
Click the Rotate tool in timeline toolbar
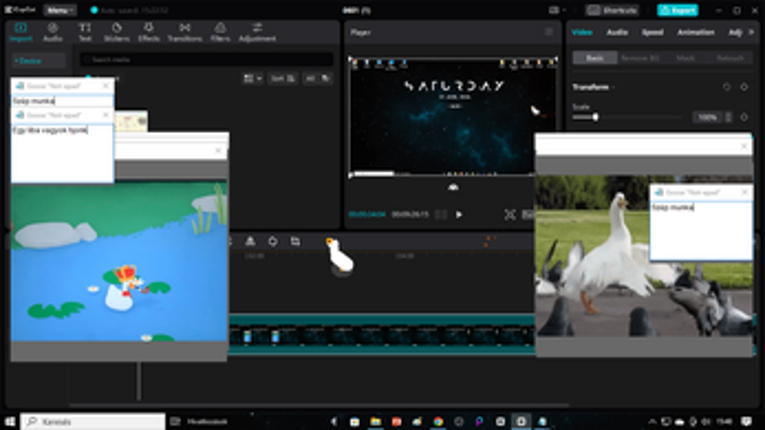pyautogui.click(x=273, y=241)
